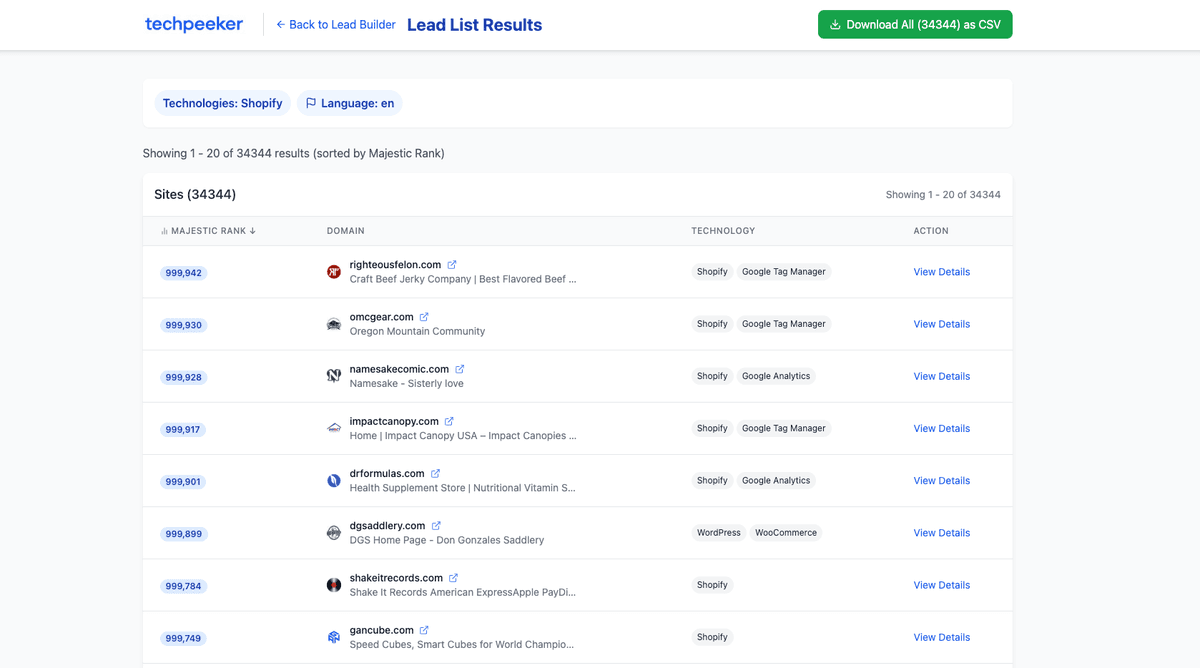The image size is (1200, 668).
Task: Open righteousfelon.com via its external-link icon
Action: [451, 264]
